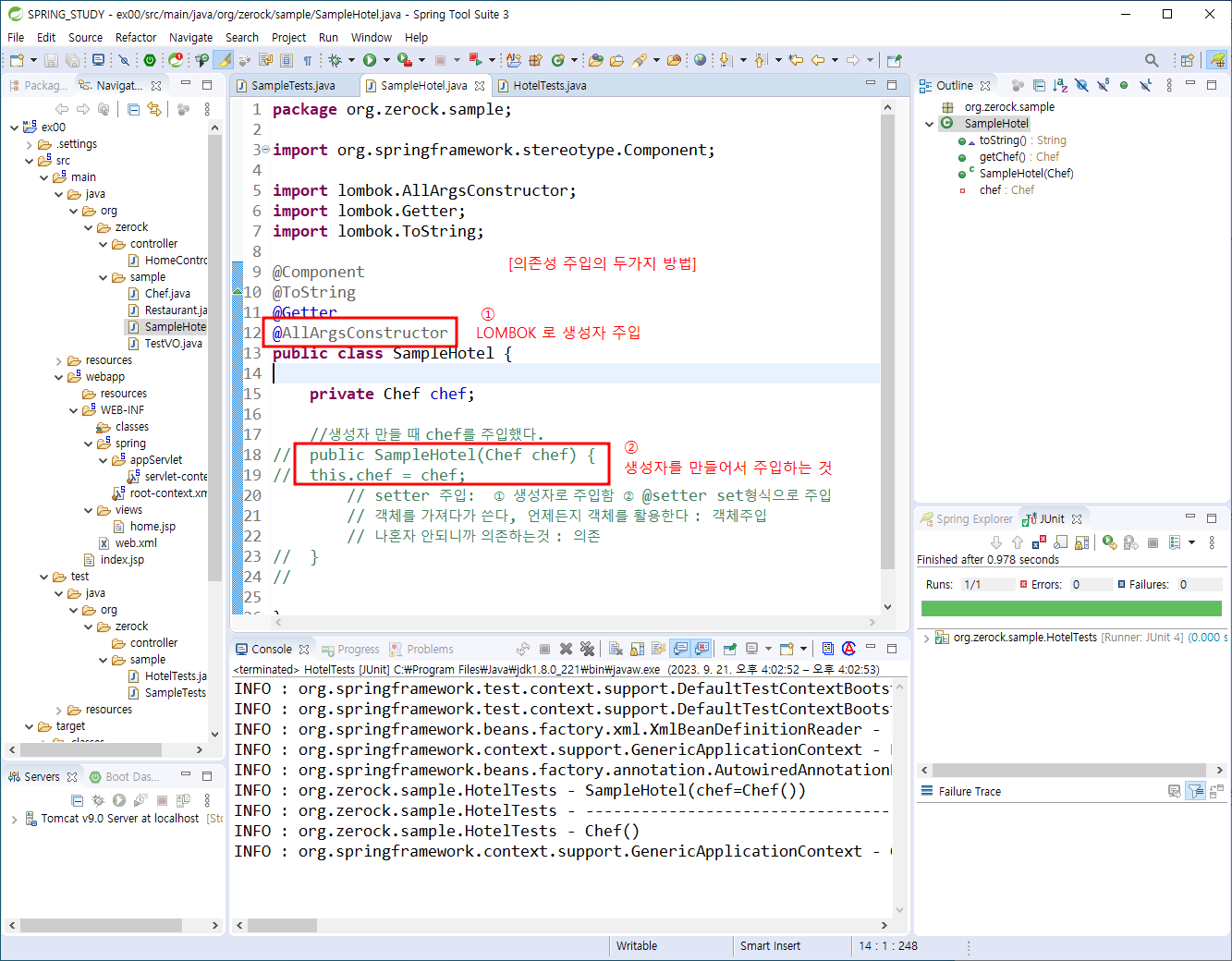The height and width of the screenshot is (961, 1232).
Task: Open the Navigate menu
Action: pyautogui.click(x=191, y=37)
